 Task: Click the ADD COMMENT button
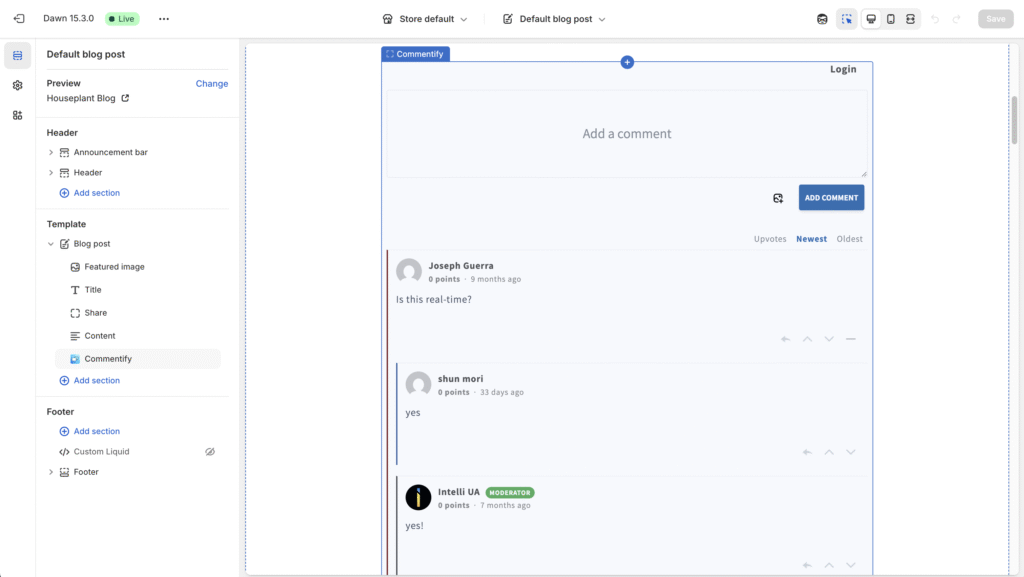coord(831,198)
